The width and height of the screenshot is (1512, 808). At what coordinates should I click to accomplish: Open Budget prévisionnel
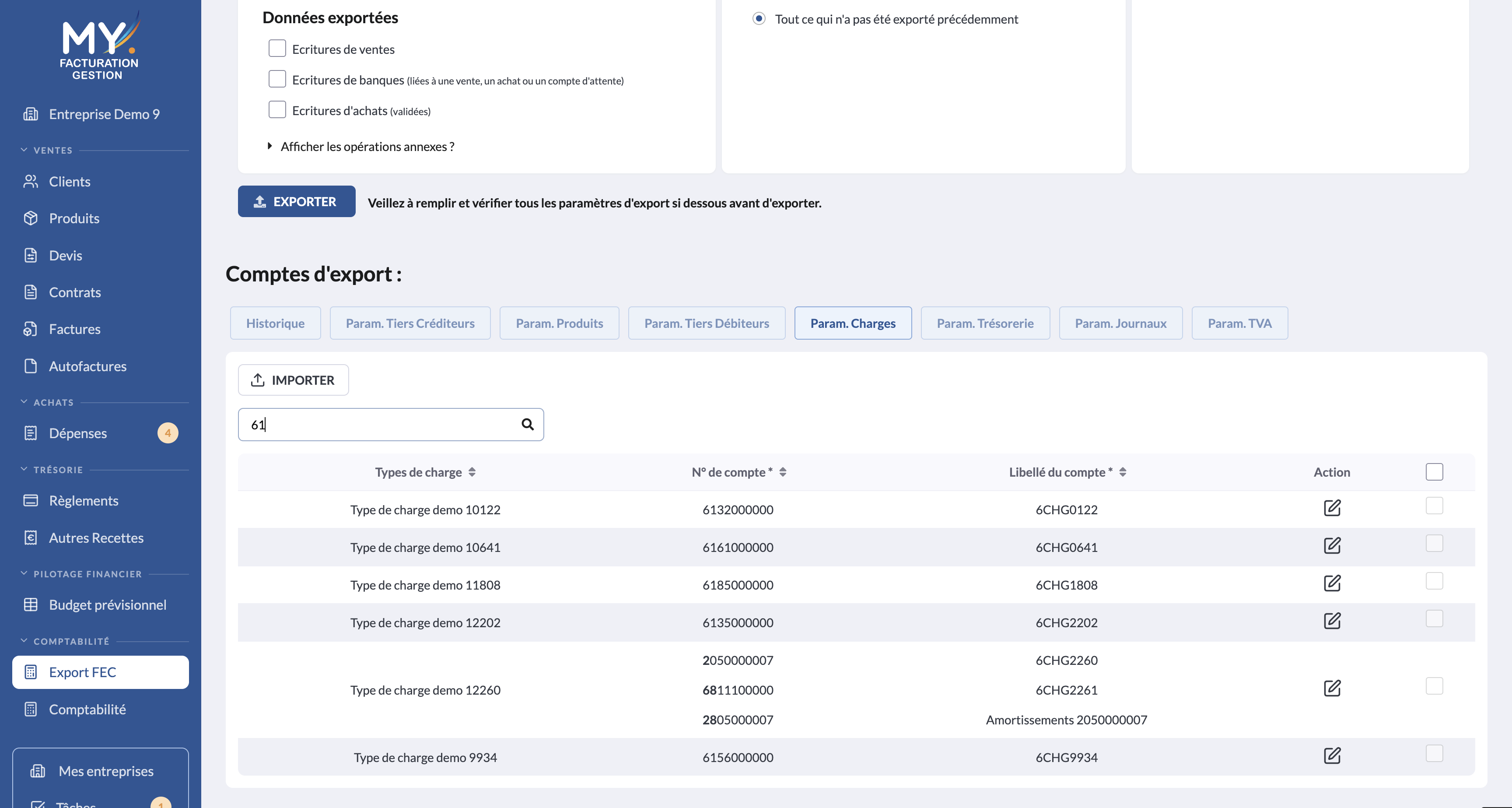pos(108,605)
